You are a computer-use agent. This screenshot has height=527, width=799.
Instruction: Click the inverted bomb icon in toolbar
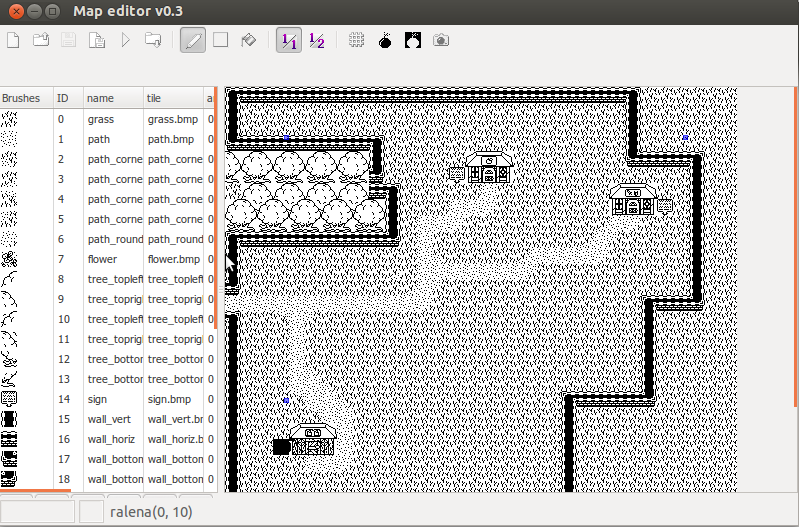[x=413, y=41]
